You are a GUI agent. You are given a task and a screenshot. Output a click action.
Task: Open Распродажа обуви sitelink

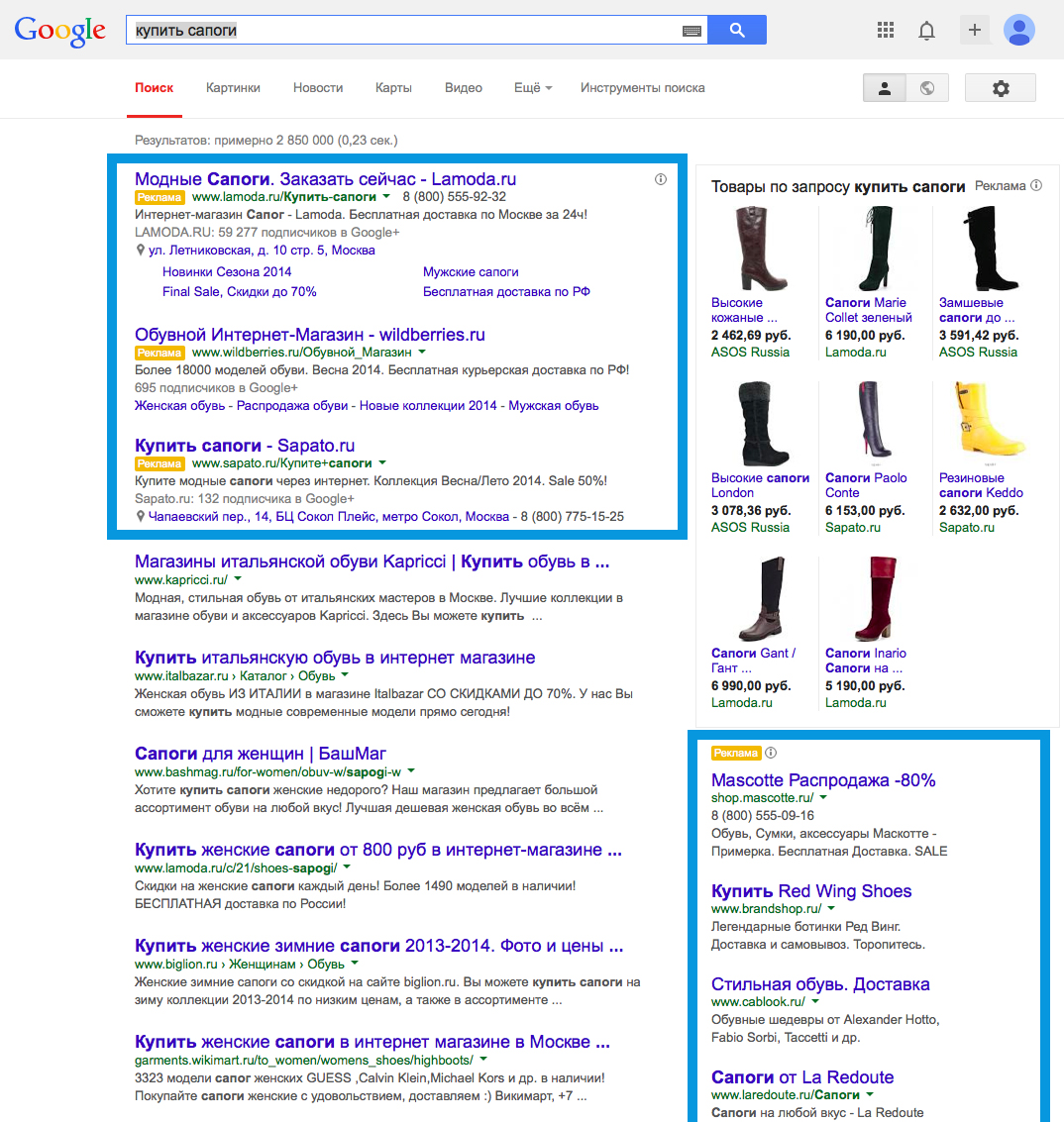(x=292, y=406)
